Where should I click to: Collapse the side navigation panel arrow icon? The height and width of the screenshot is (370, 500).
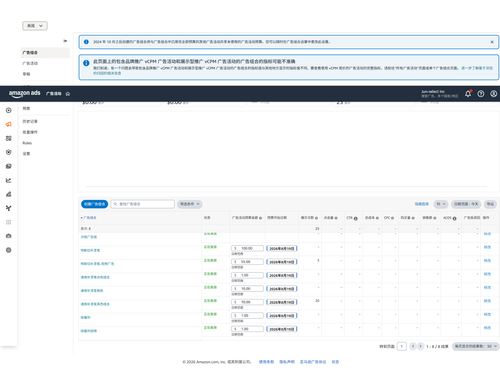click(x=65, y=41)
